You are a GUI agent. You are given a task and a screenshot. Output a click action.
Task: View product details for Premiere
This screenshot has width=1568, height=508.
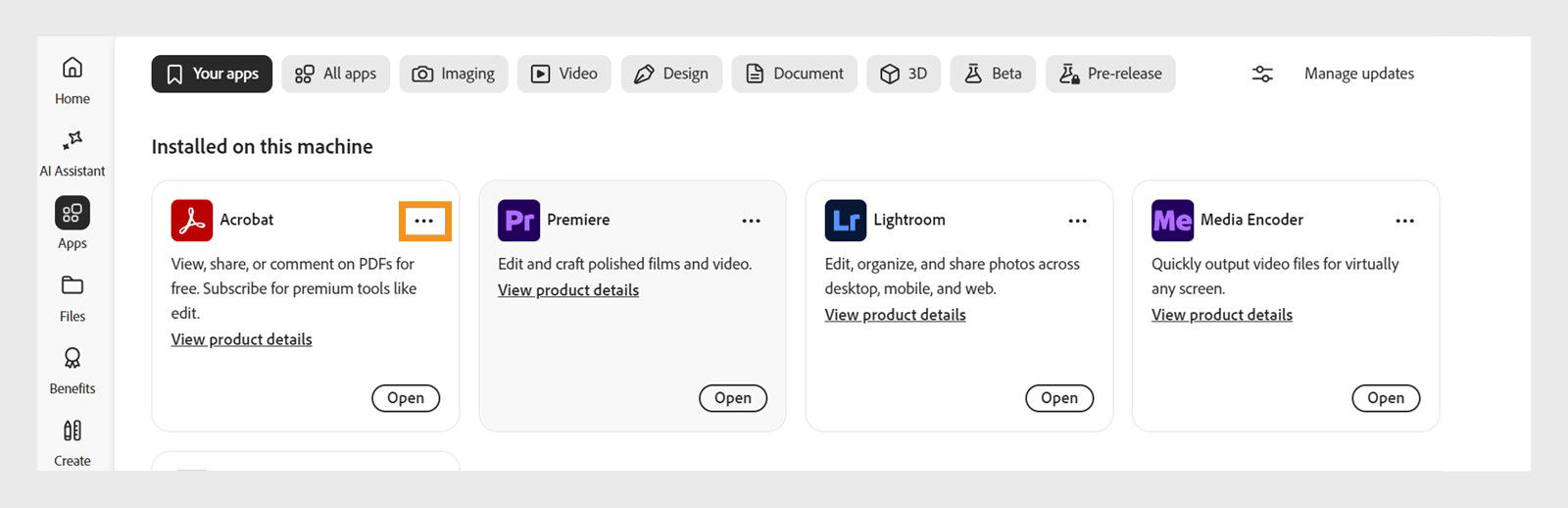[x=568, y=290]
